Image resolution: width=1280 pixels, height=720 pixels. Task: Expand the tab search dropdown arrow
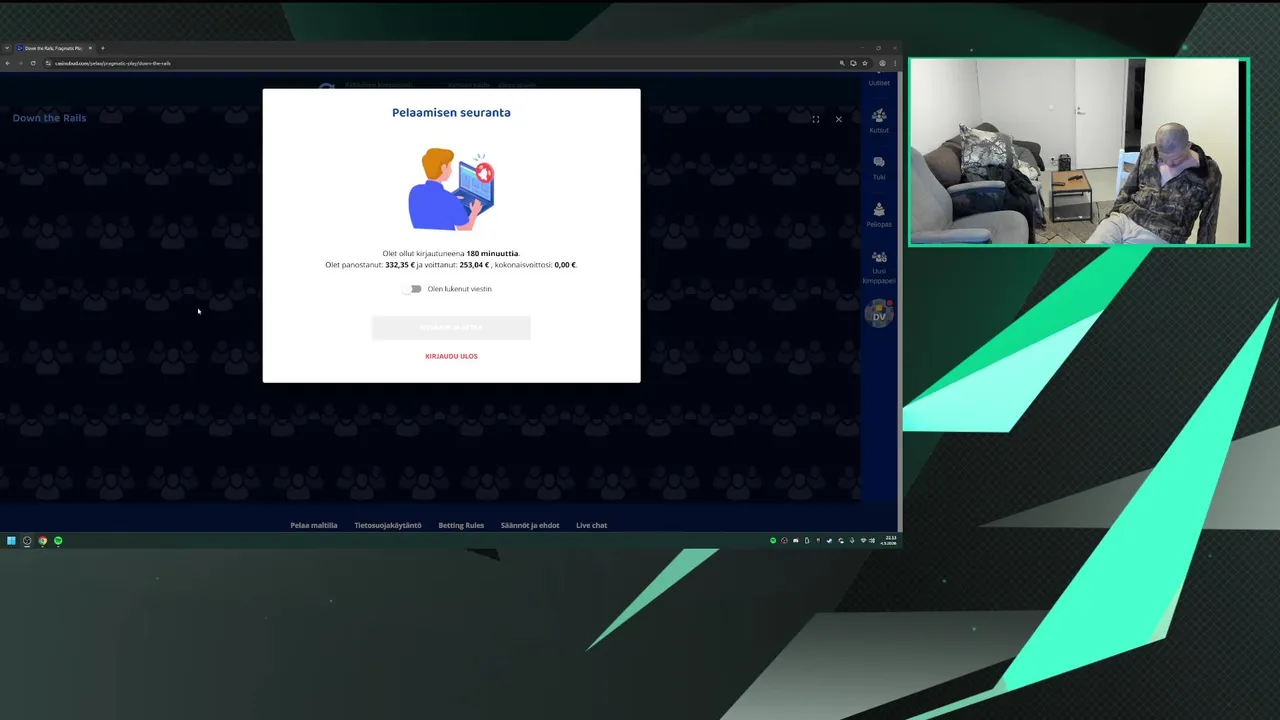[6, 48]
